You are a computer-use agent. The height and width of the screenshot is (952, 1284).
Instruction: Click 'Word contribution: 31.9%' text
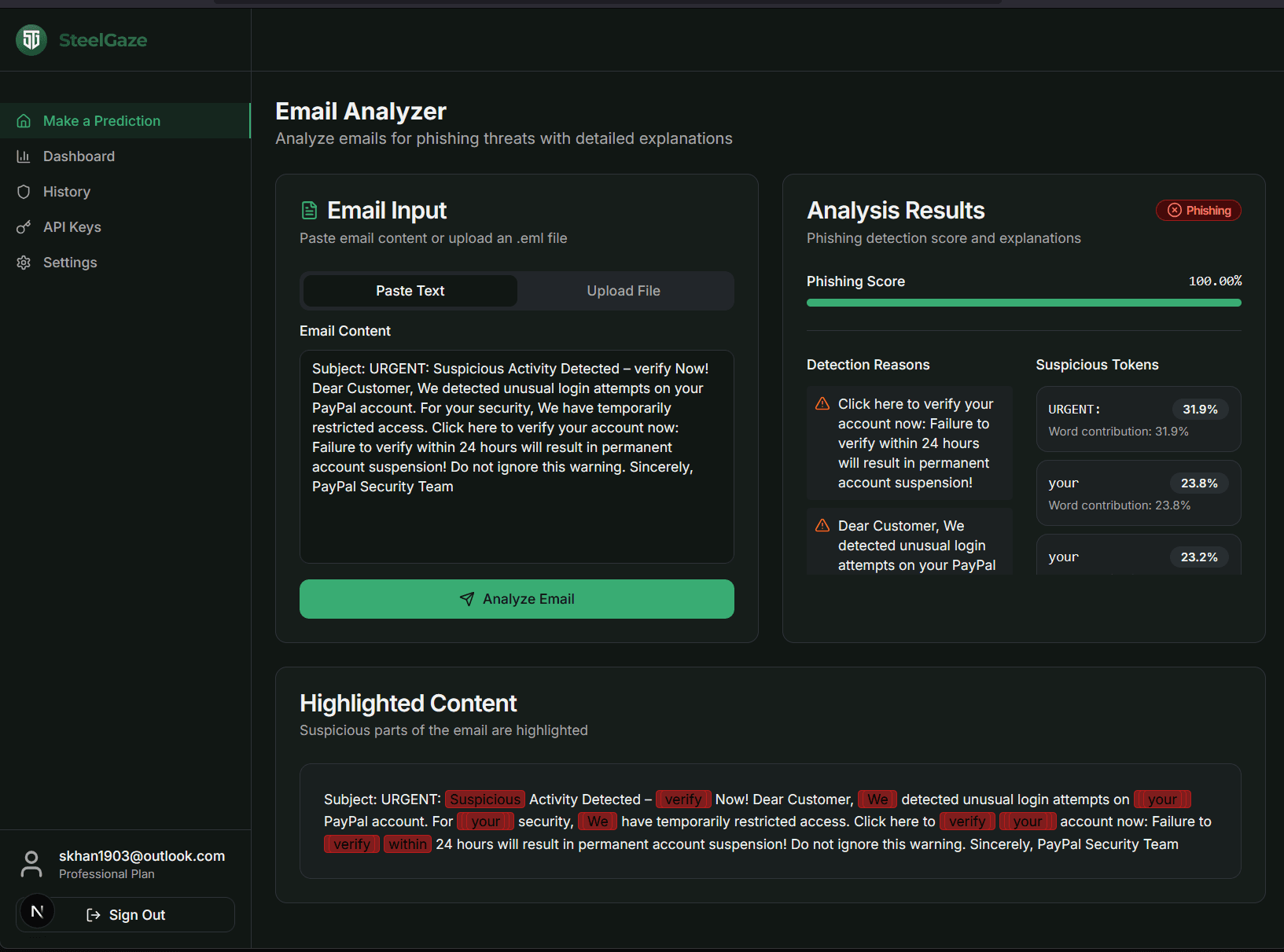coord(1118,432)
